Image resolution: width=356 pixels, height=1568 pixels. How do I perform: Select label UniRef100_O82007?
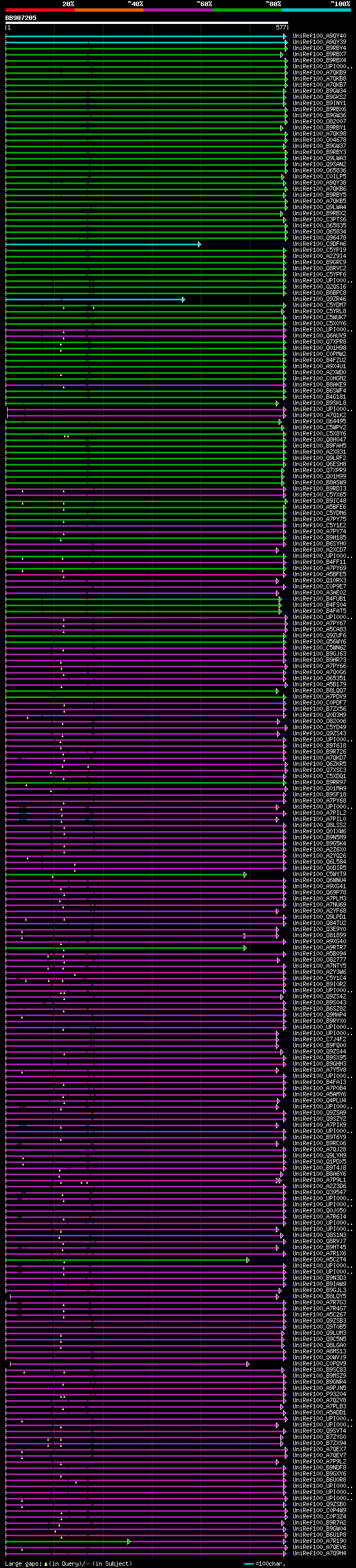(319, 122)
